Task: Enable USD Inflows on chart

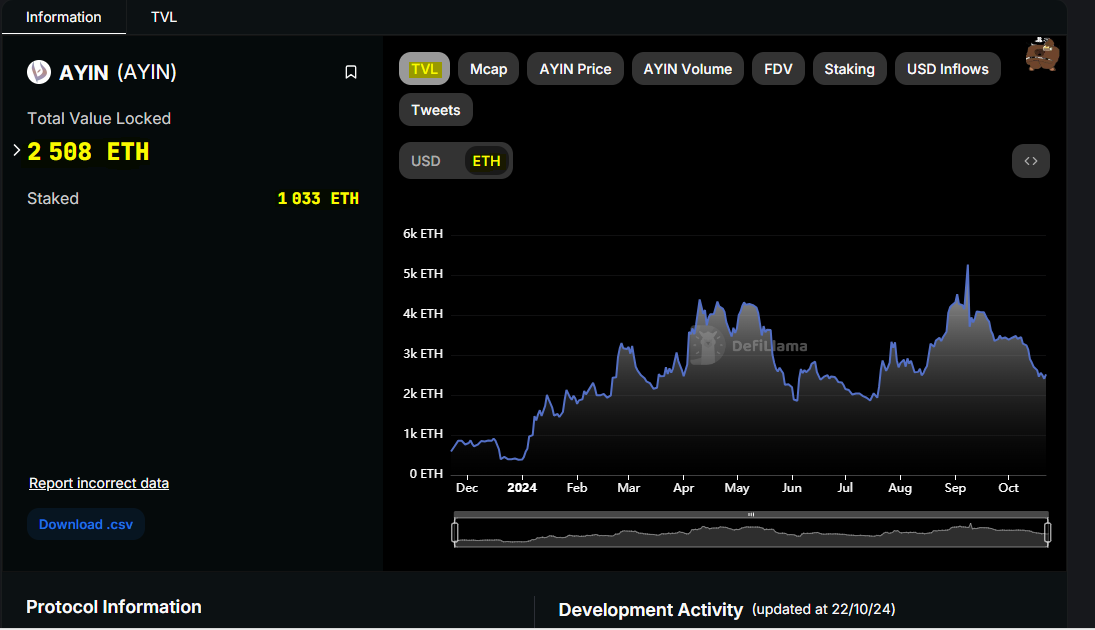Action: point(947,69)
